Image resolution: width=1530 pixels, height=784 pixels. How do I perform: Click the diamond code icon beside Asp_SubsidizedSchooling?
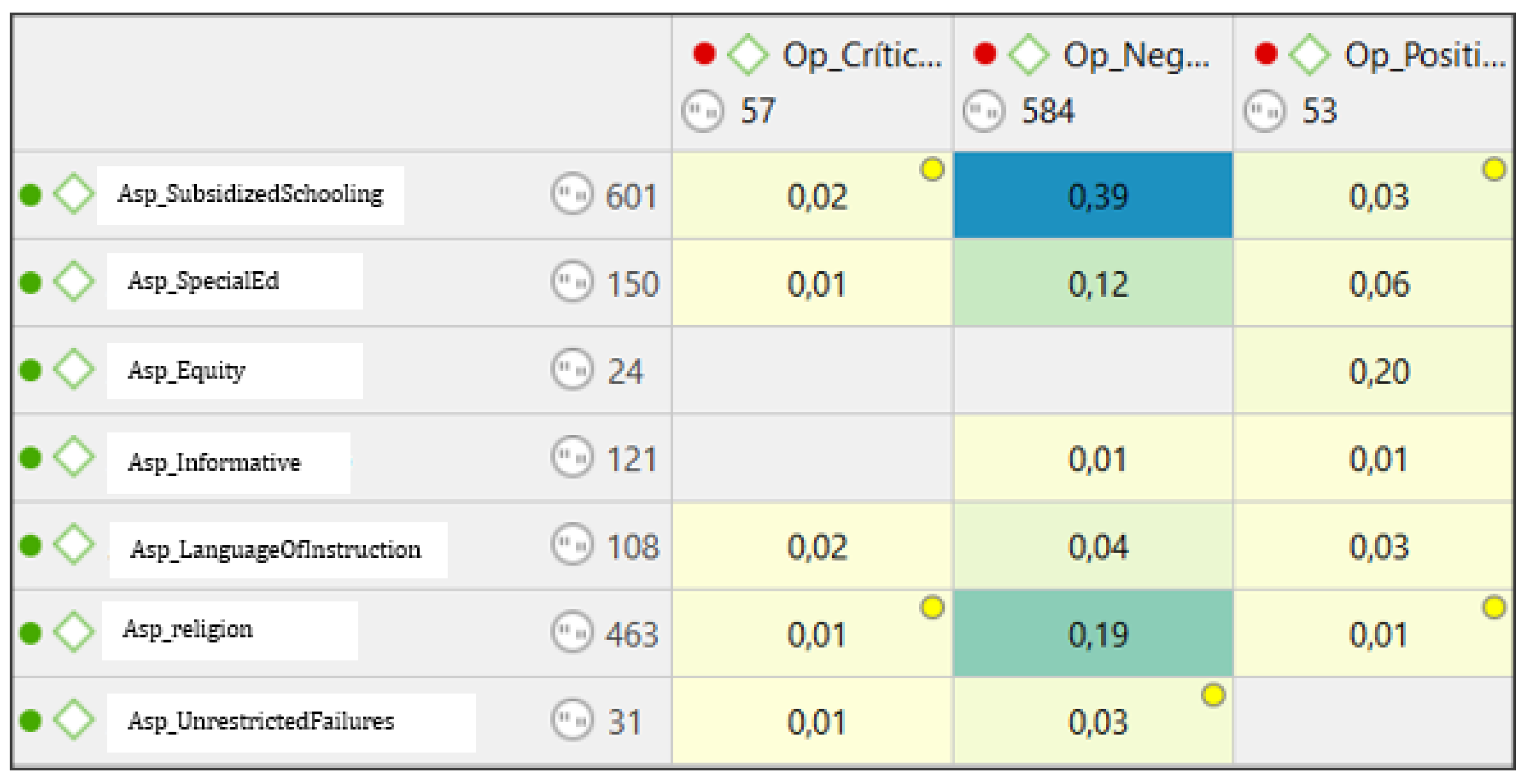click(74, 194)
